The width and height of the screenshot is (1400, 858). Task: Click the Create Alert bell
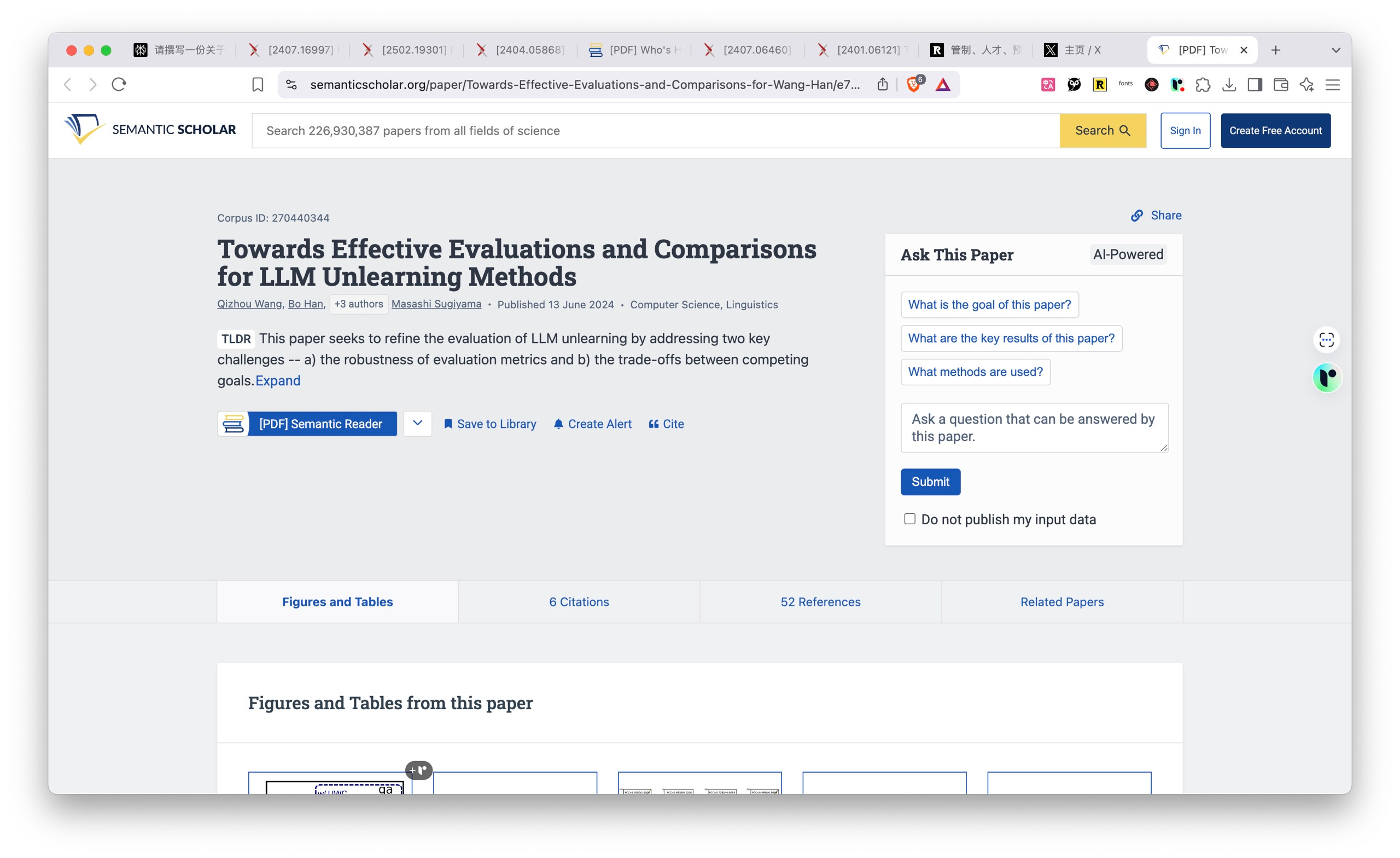point(558,424)
